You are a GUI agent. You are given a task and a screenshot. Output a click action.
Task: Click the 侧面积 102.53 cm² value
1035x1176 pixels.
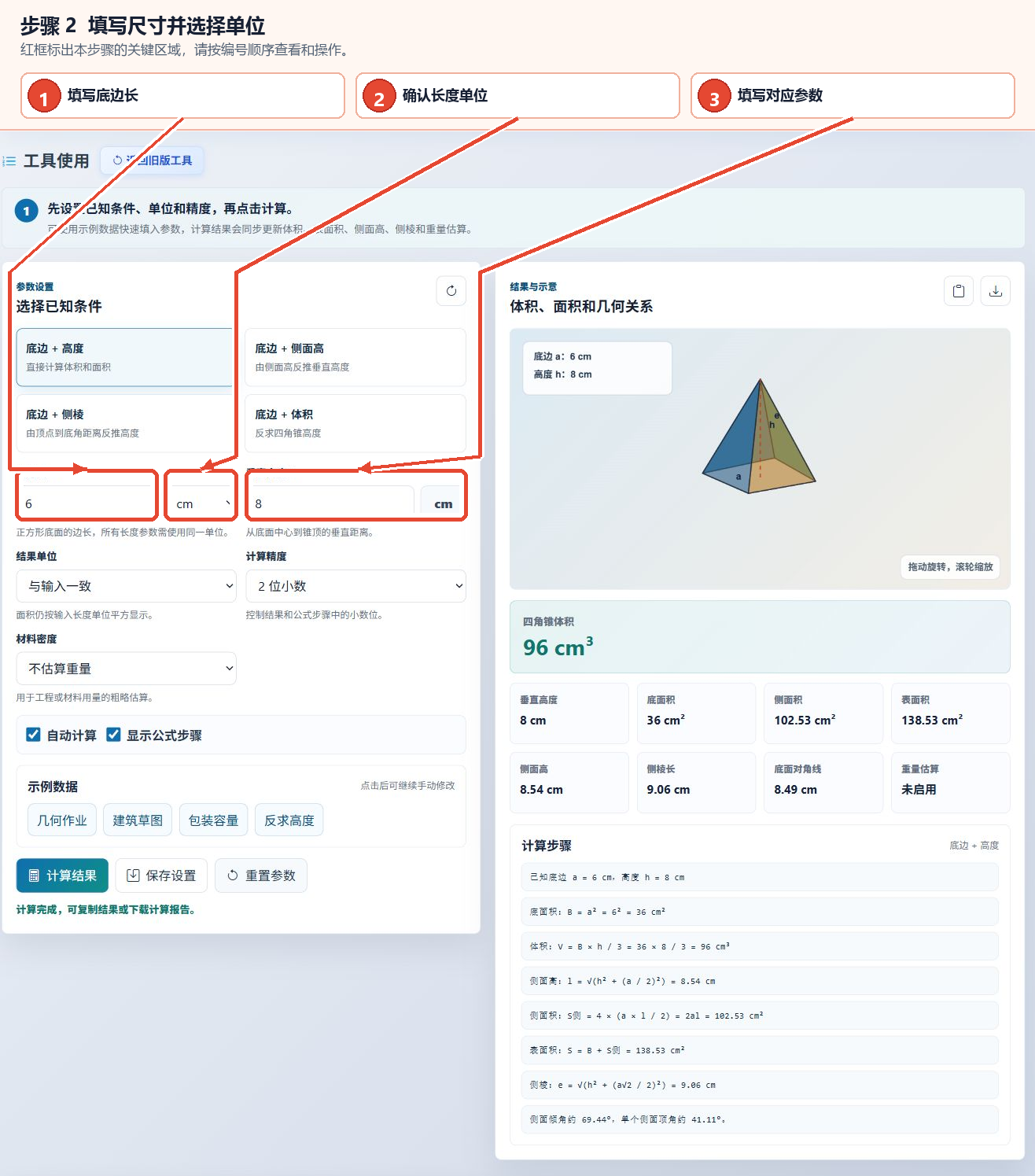pos(805,721)
